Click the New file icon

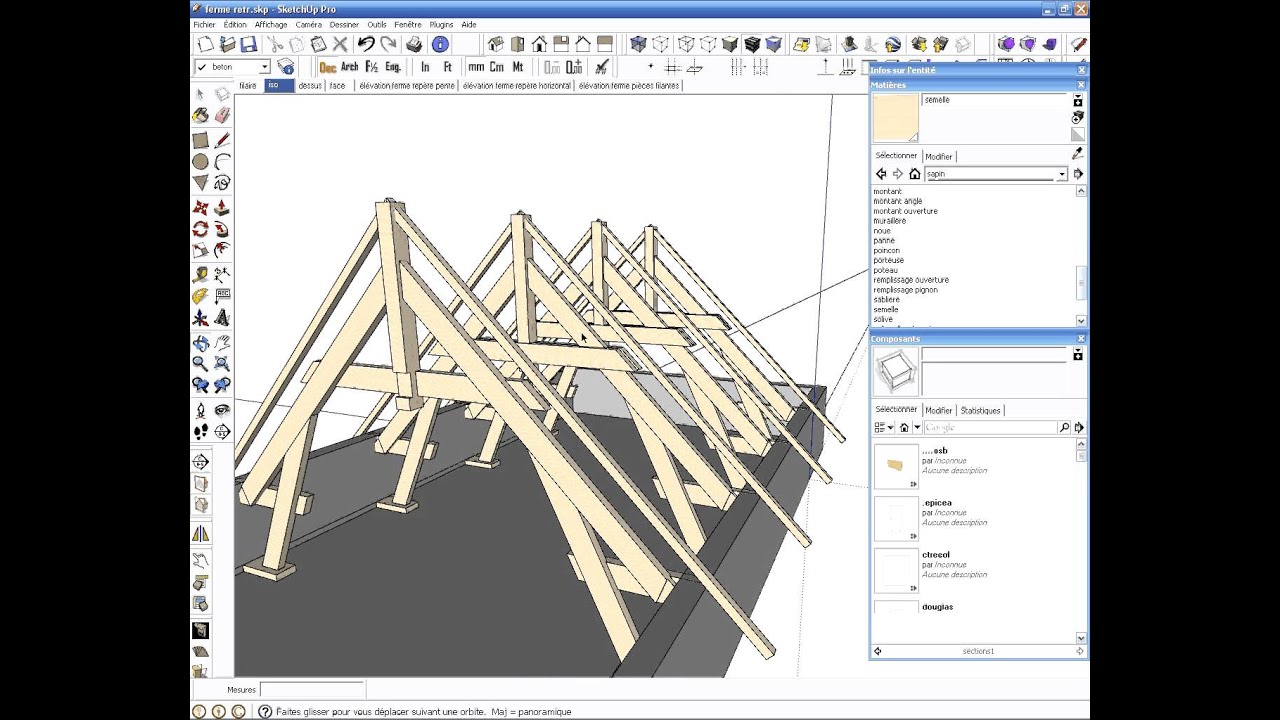[206, 44]
